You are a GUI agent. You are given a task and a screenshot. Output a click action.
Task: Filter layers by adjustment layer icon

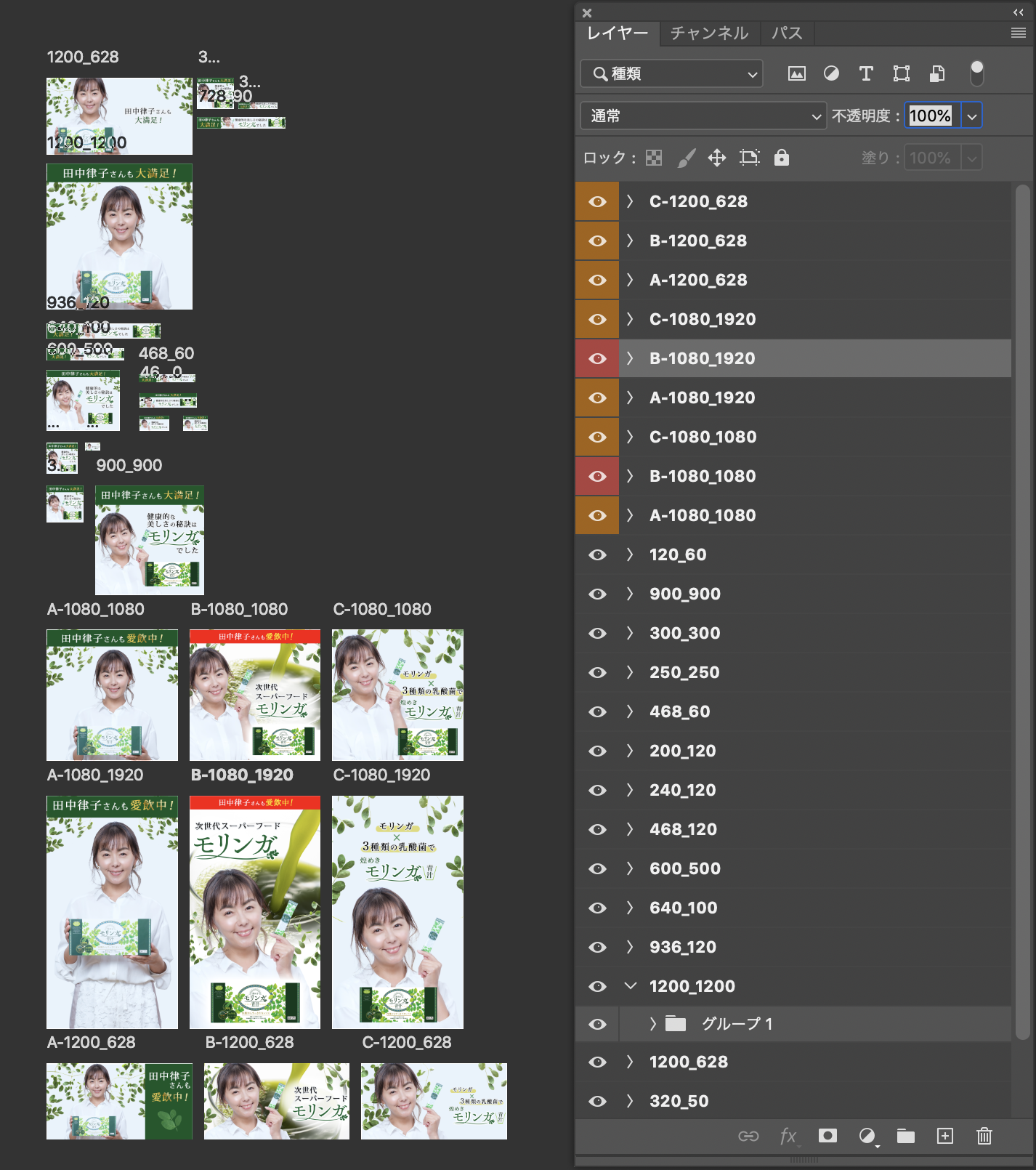(831, 73)
